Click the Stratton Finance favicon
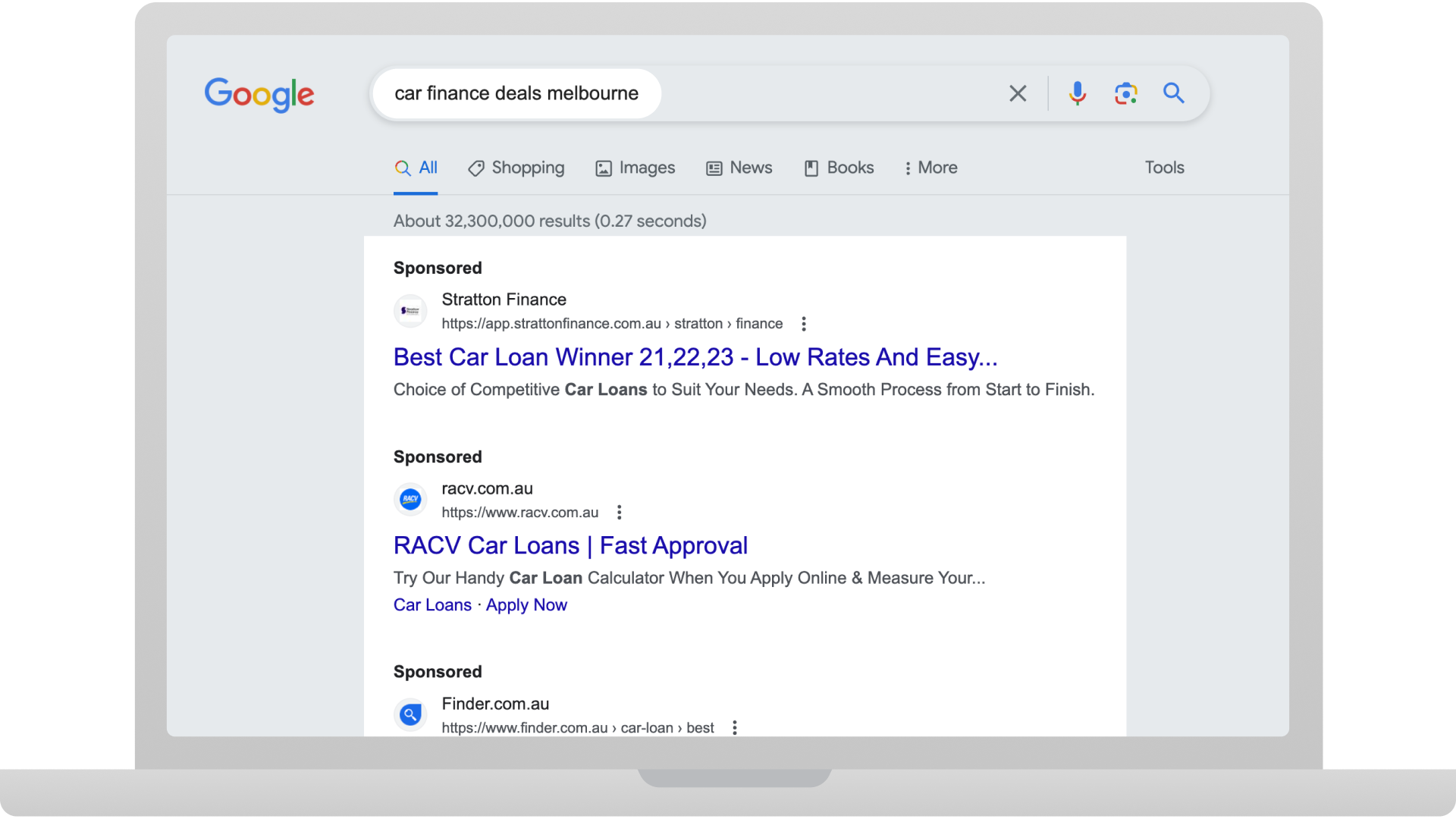This screenshot has height=819, width=1456. pos(410,311)
